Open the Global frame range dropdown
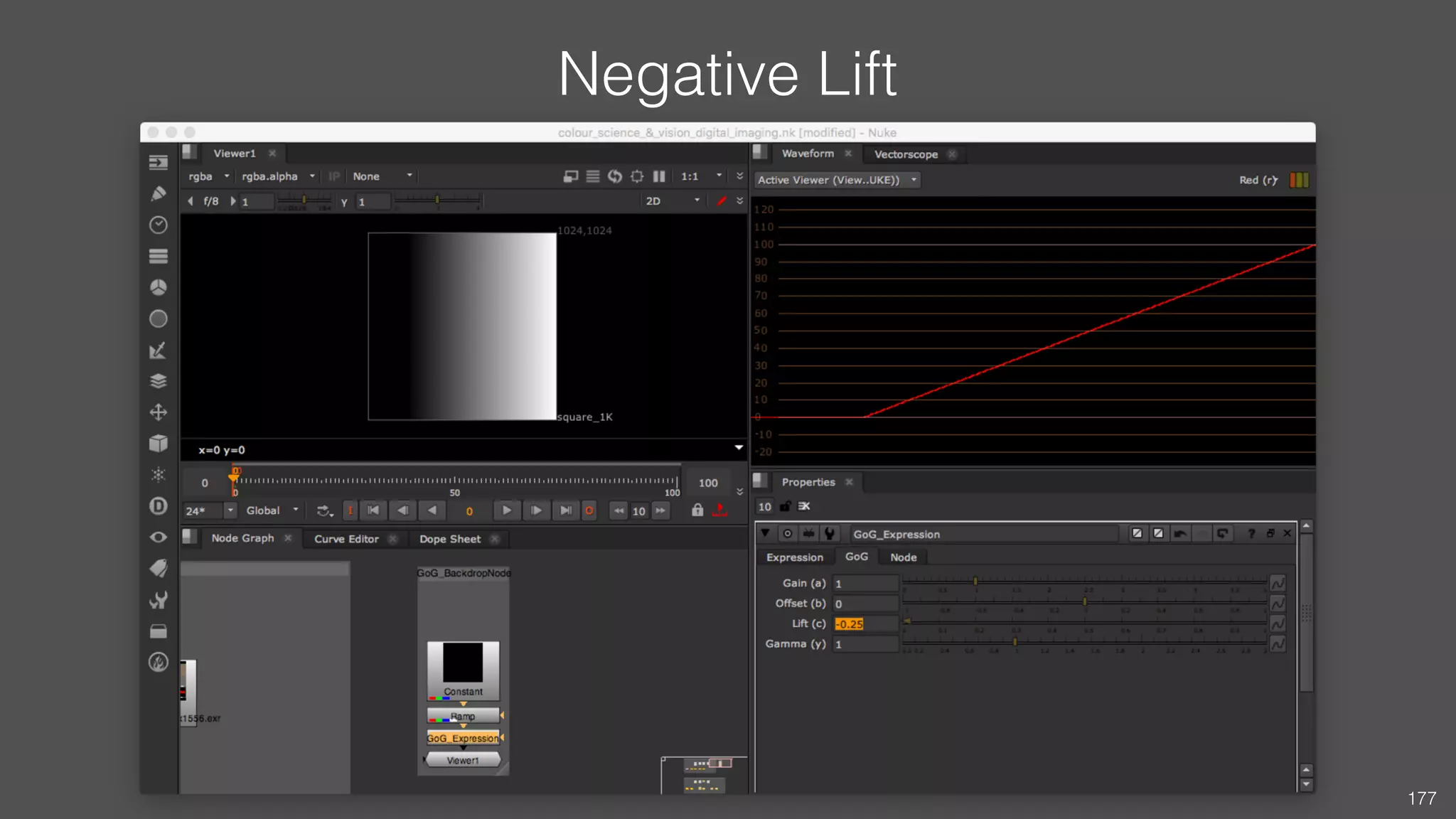 click(x=272, y=510)
